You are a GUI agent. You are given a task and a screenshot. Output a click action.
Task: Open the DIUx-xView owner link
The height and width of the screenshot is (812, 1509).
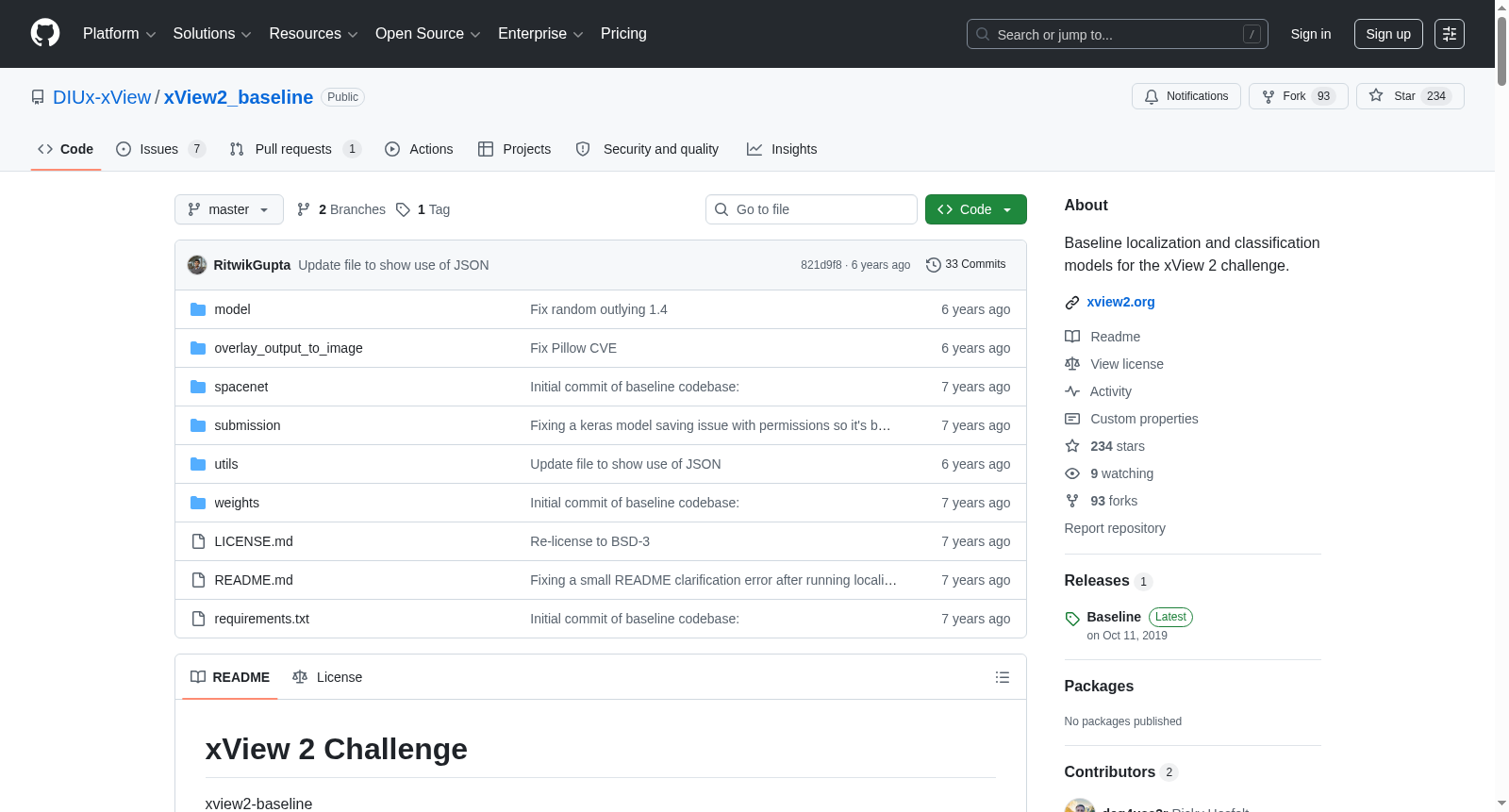(102, 97)
